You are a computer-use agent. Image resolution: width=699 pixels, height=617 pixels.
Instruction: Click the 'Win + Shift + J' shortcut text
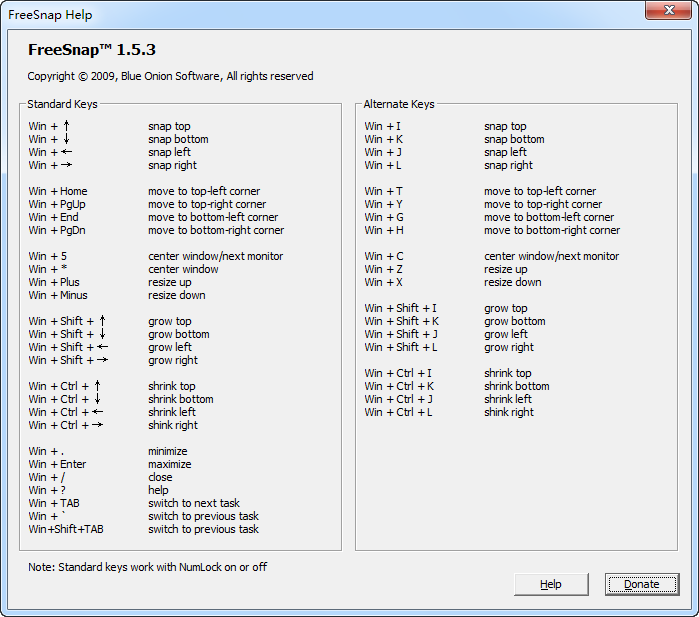(x=401, y=334)
